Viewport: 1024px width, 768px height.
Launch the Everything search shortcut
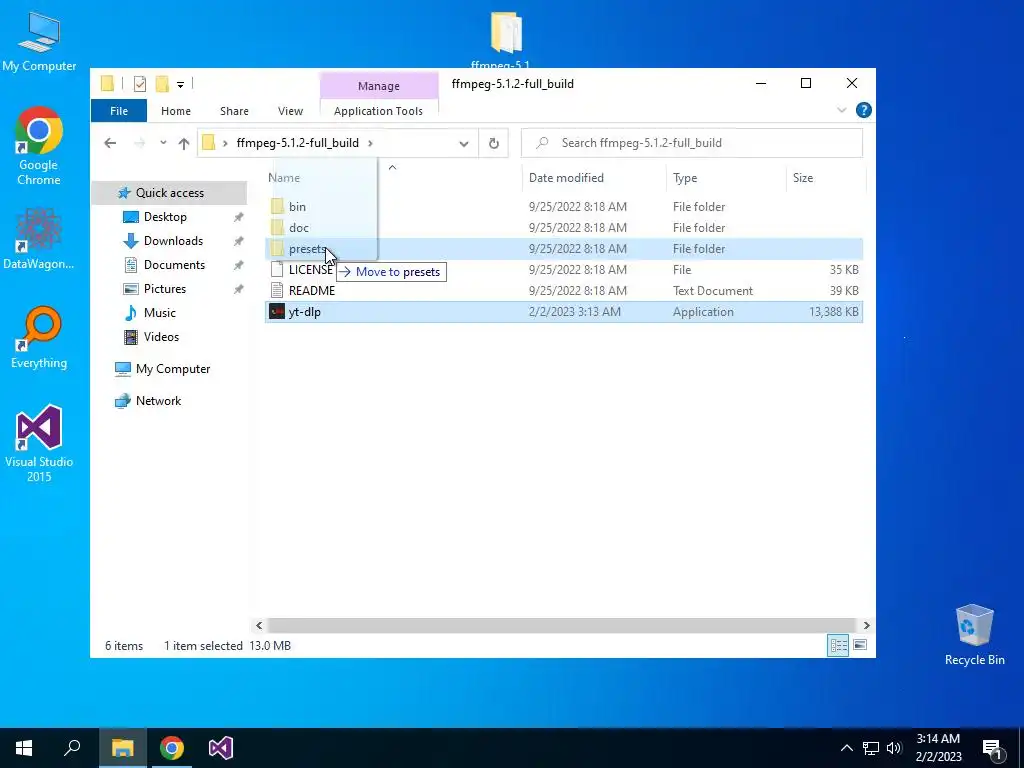click(39, 337)
